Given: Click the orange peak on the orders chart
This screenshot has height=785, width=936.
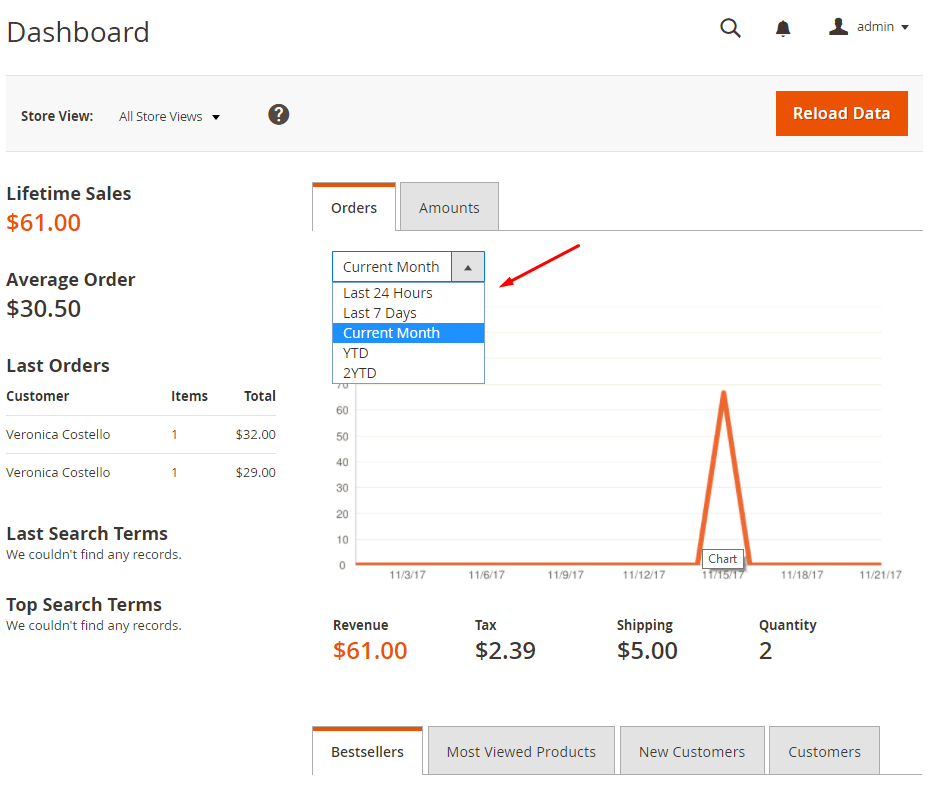Looking at the screenshot, I should (x=723, y=395).
